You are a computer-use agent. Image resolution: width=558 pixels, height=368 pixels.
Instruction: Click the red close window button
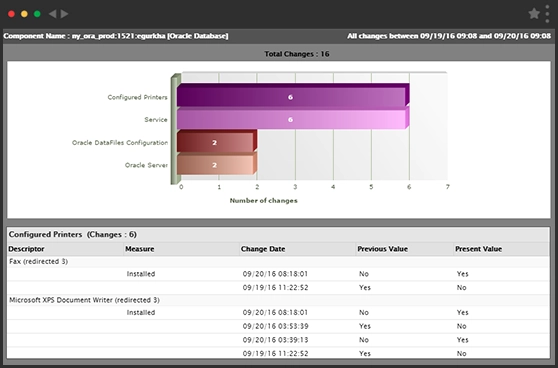click(x=11, y=14)
